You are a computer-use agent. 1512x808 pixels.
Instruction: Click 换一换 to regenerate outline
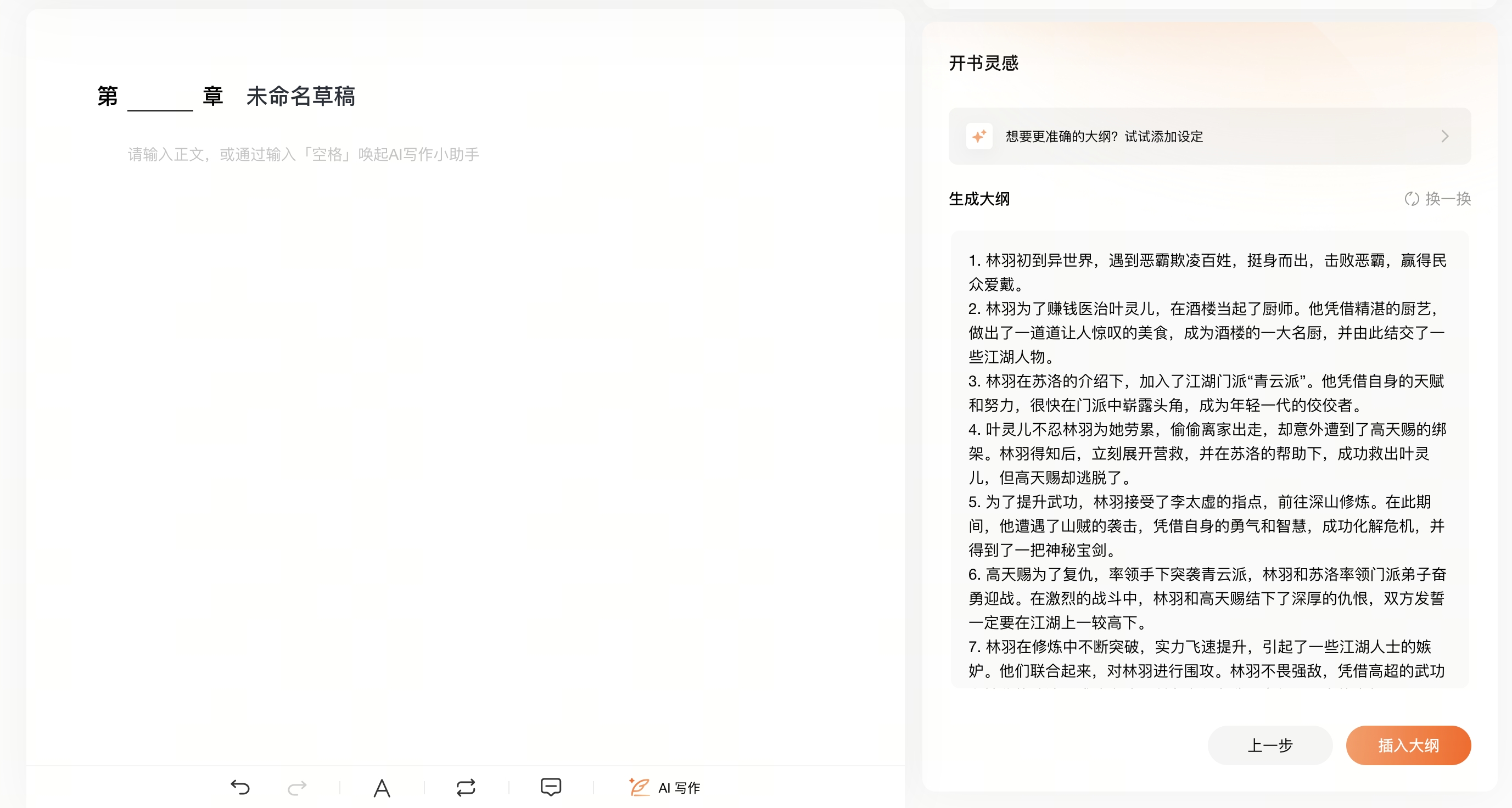pyautogui.click(x=1447, y=199)
